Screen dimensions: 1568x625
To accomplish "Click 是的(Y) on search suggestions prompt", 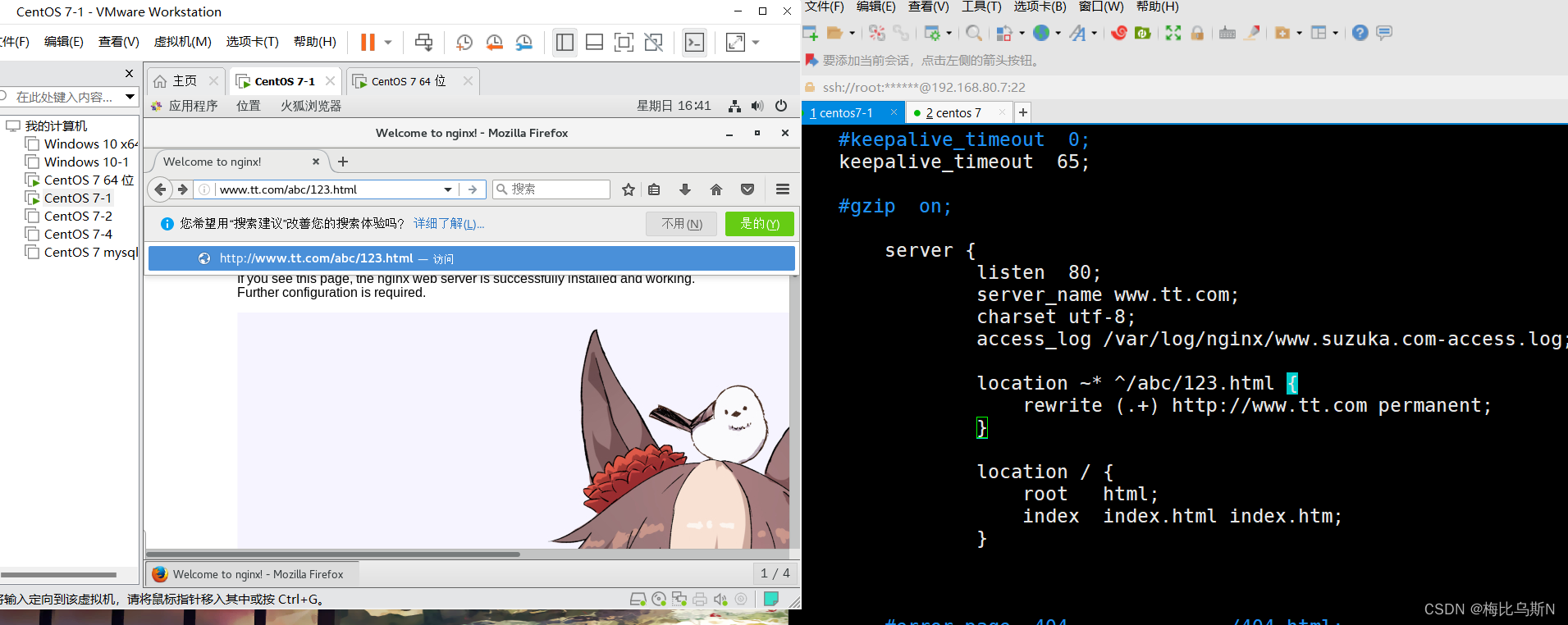I will click(x=760, y=224).
